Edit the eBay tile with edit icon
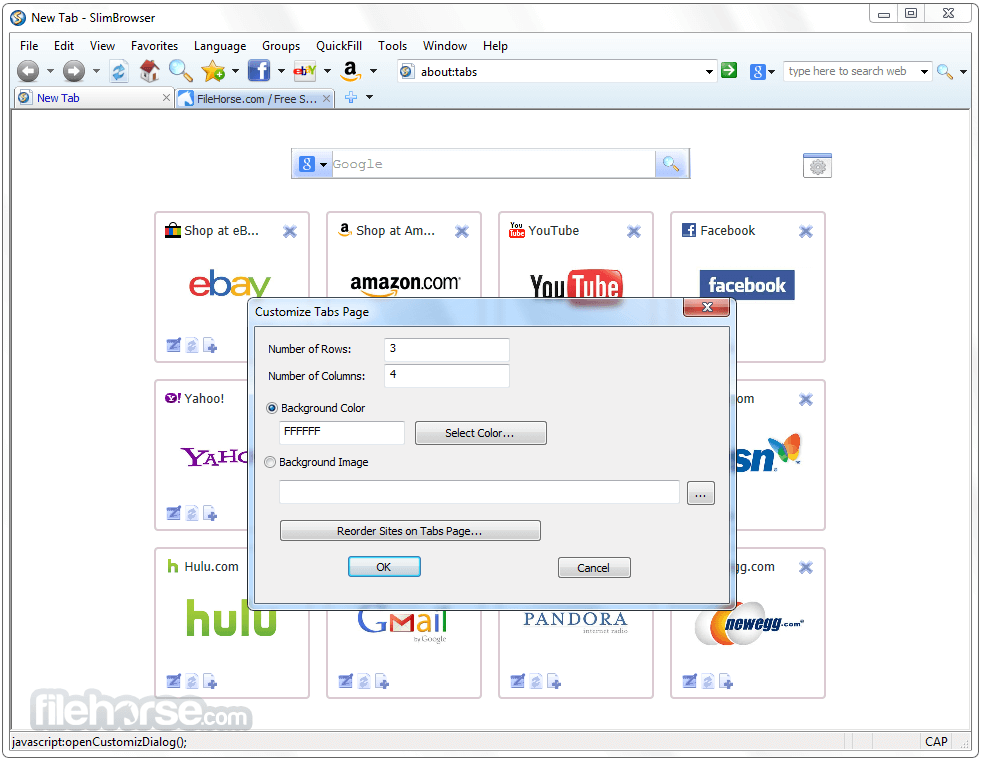Screen dimensions: 982x761 pos(173,345)
